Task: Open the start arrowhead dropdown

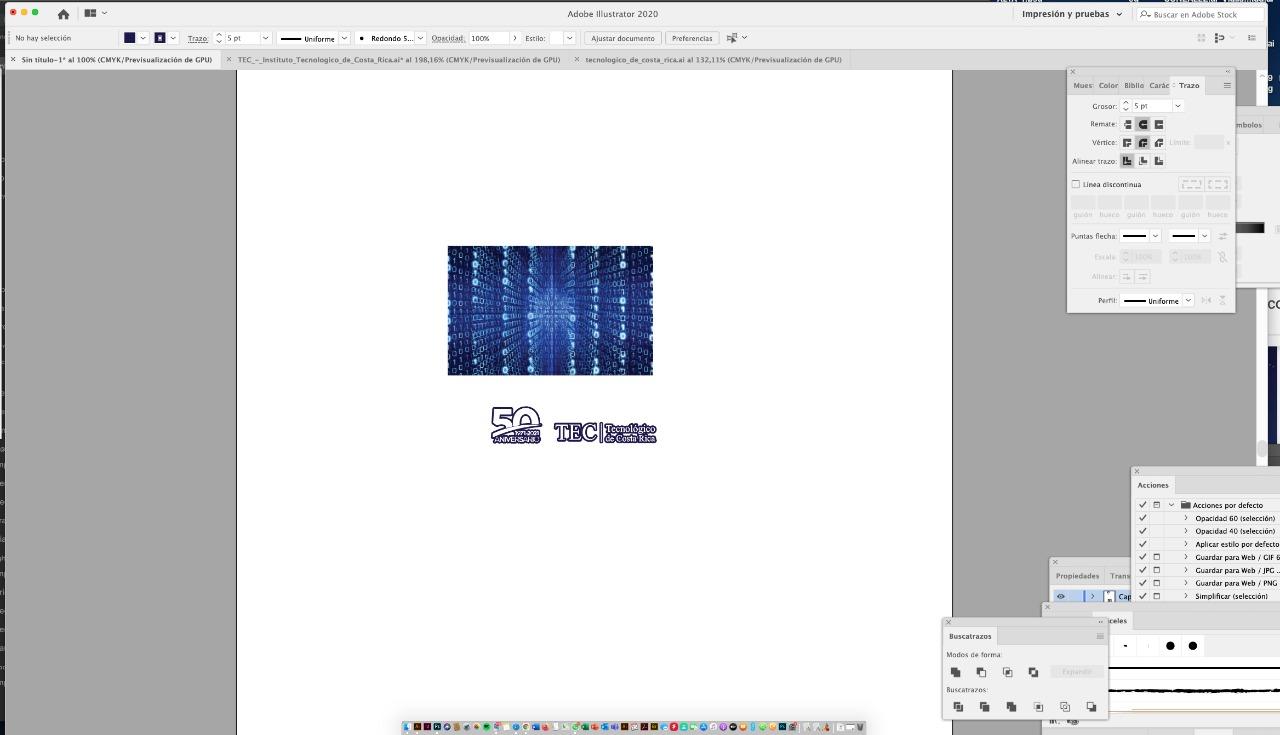Action: (x=1155, y=236)
